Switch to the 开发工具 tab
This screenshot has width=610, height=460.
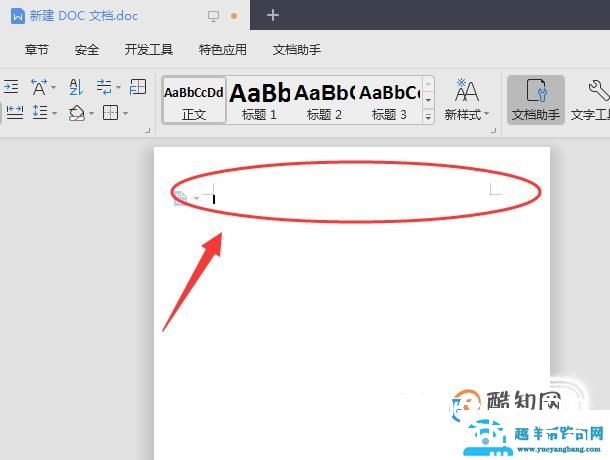pos(149,50)
